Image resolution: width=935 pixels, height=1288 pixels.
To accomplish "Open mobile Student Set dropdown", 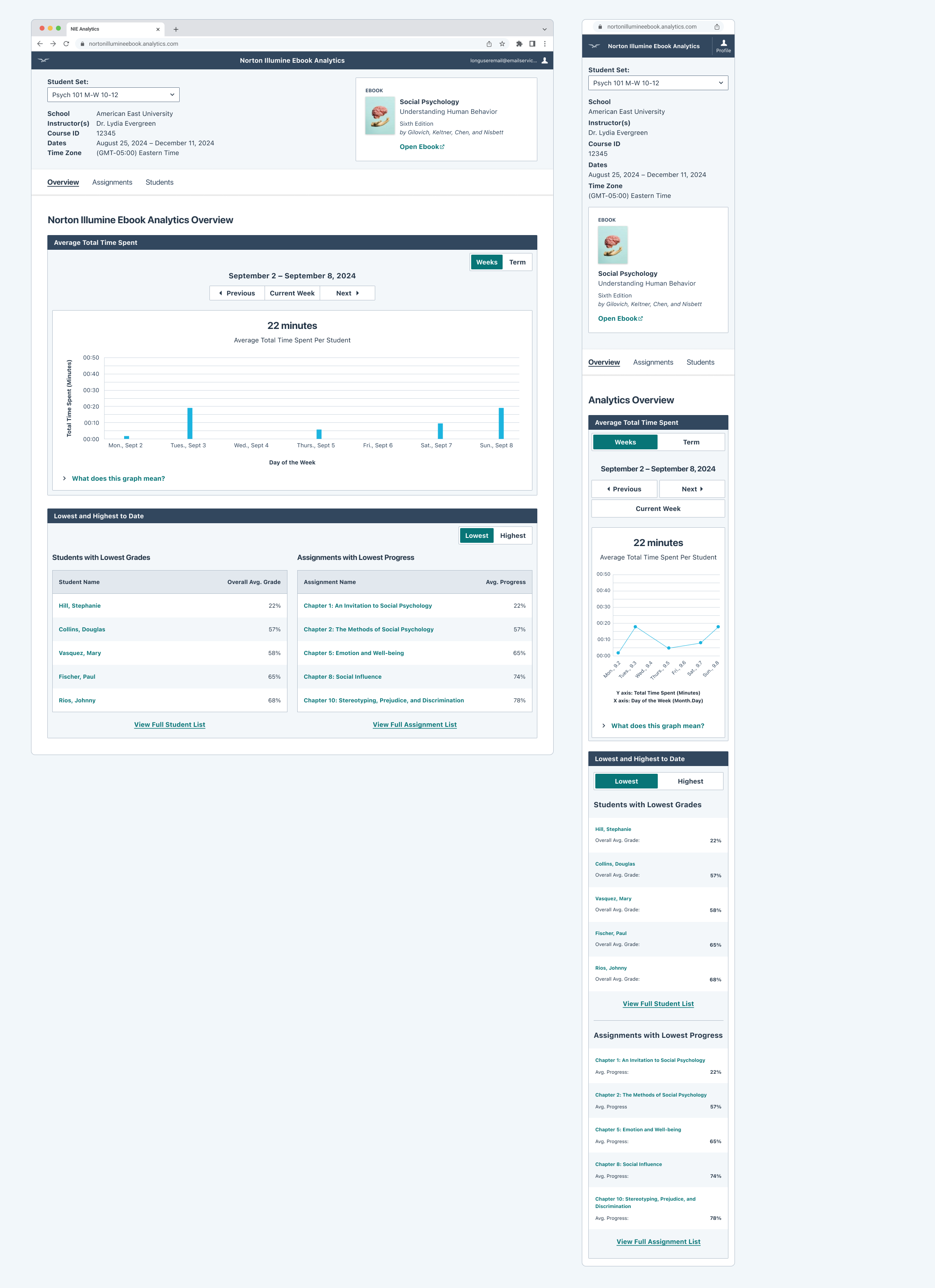I will 658,83.
